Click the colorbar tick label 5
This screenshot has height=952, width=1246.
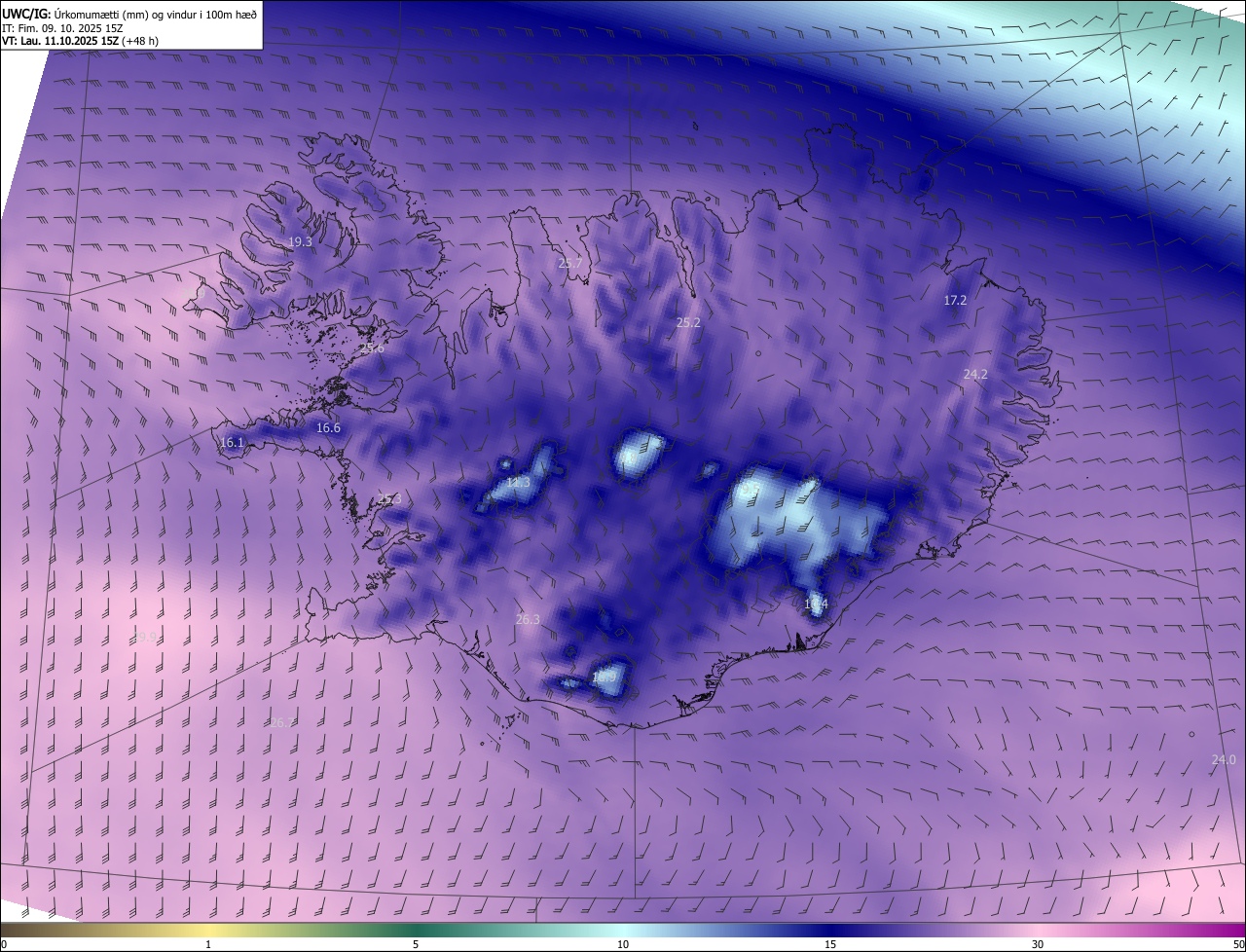(x=416, y=944)
